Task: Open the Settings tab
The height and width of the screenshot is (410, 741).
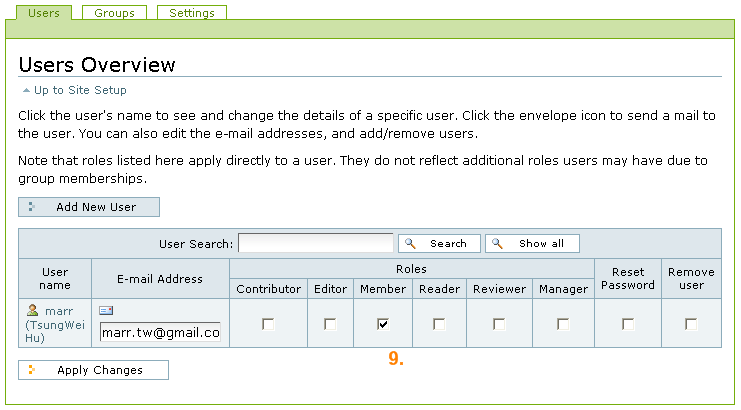Action: tap(192, 13)
